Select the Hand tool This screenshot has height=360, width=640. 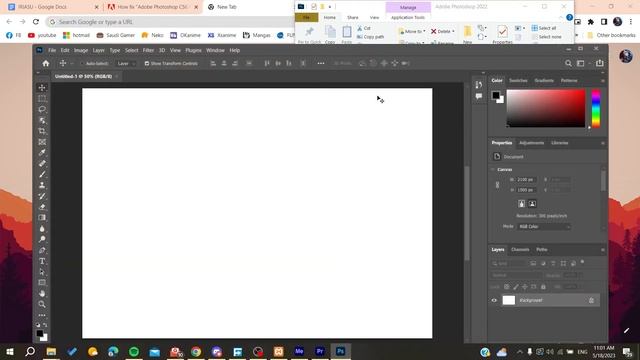[x=42, y=293]
